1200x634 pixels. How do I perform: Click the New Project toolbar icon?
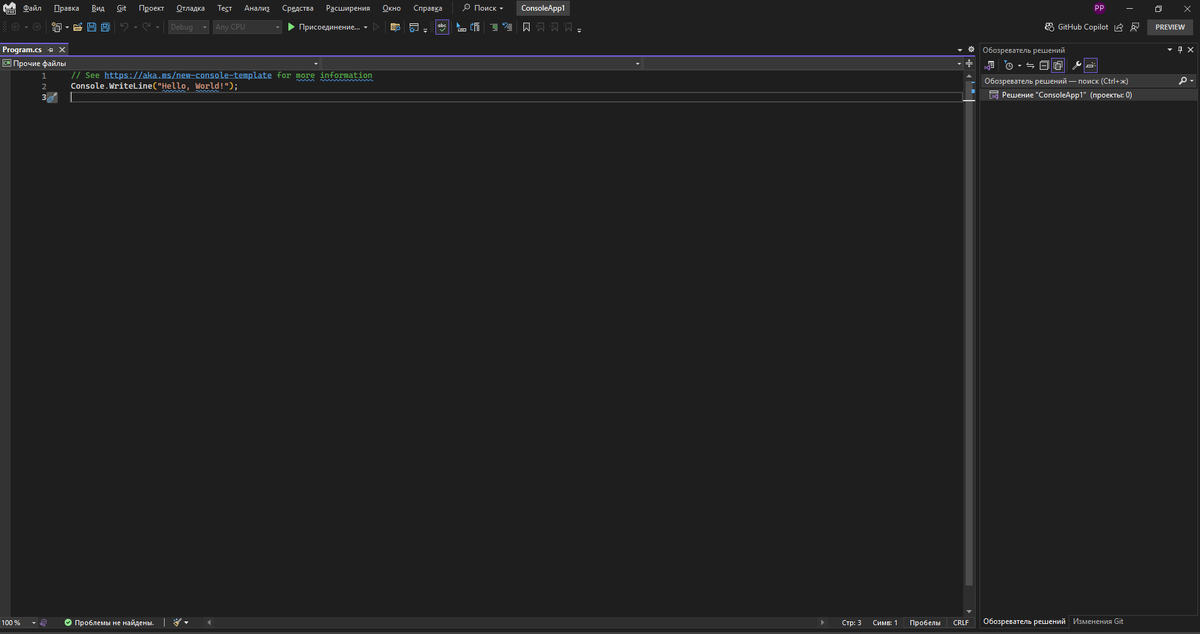click(x=56, y=27)
